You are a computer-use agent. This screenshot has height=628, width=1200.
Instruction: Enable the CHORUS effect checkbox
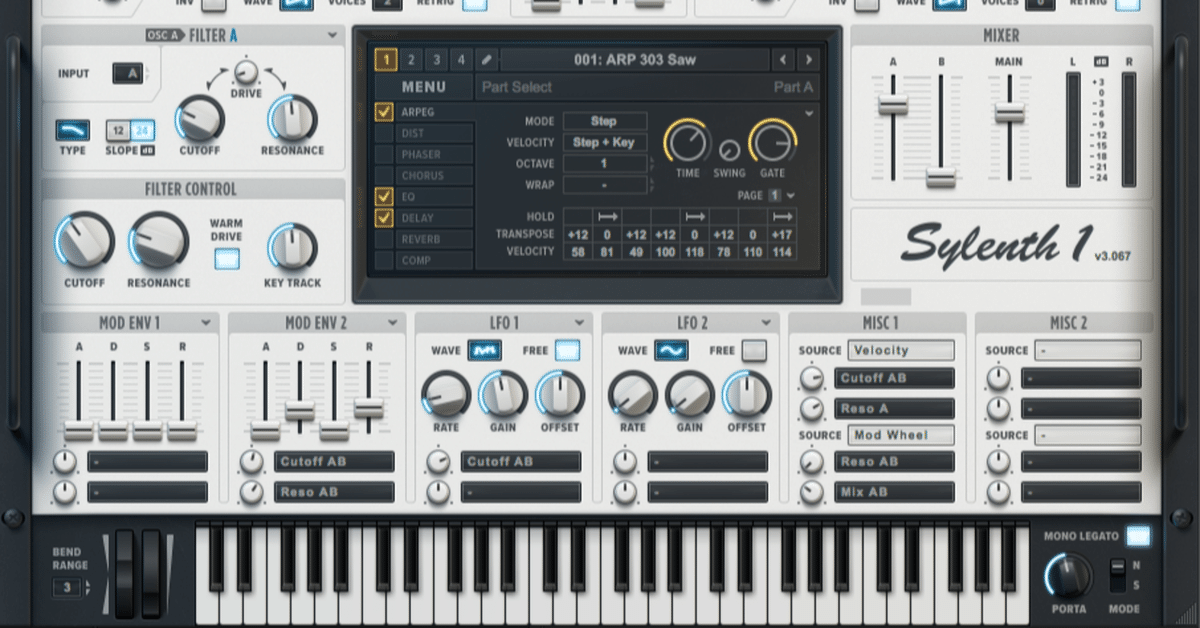384,176
